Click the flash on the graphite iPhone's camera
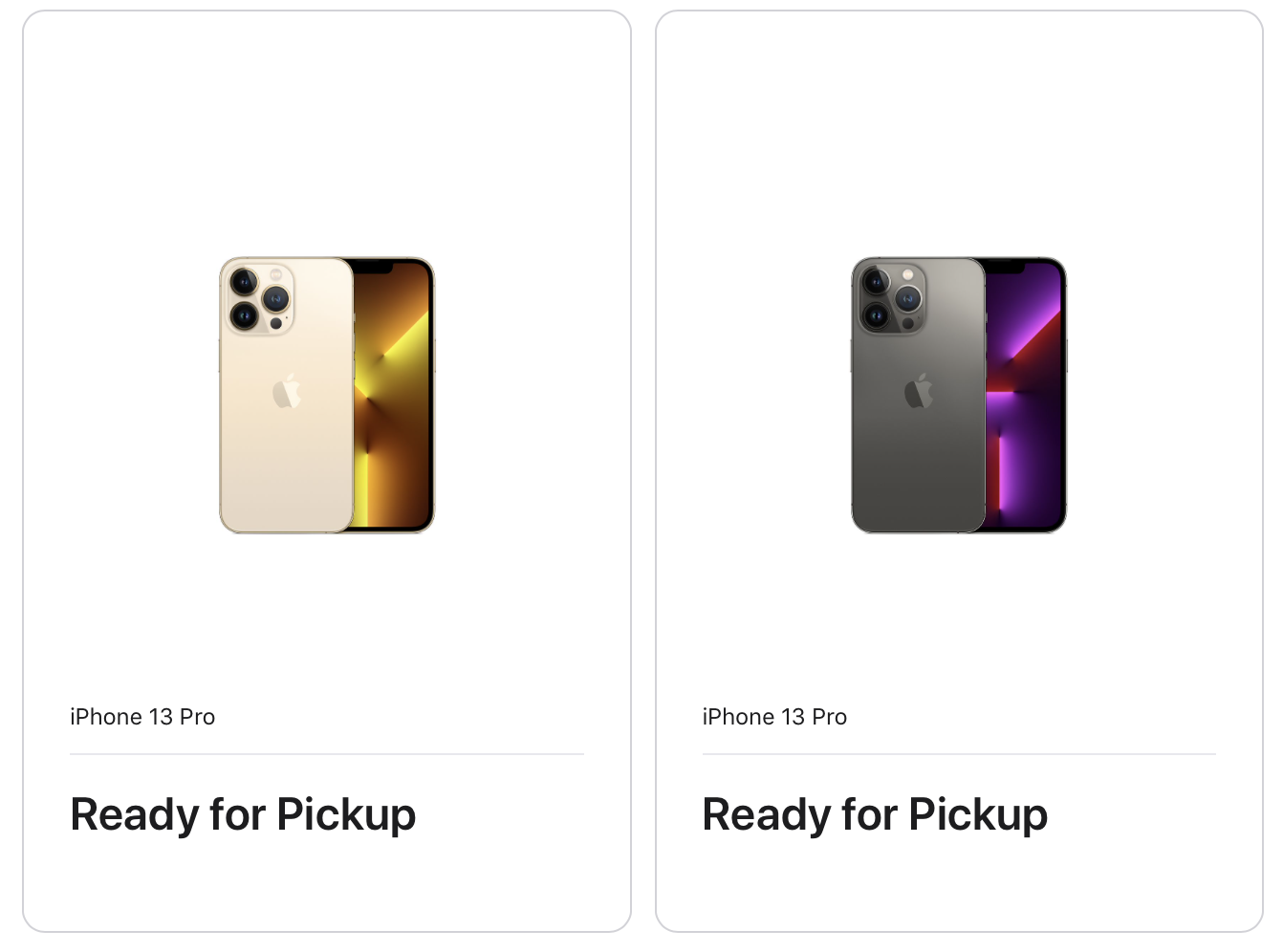Viewport: 1283px width, 952px height. point(908,274)
